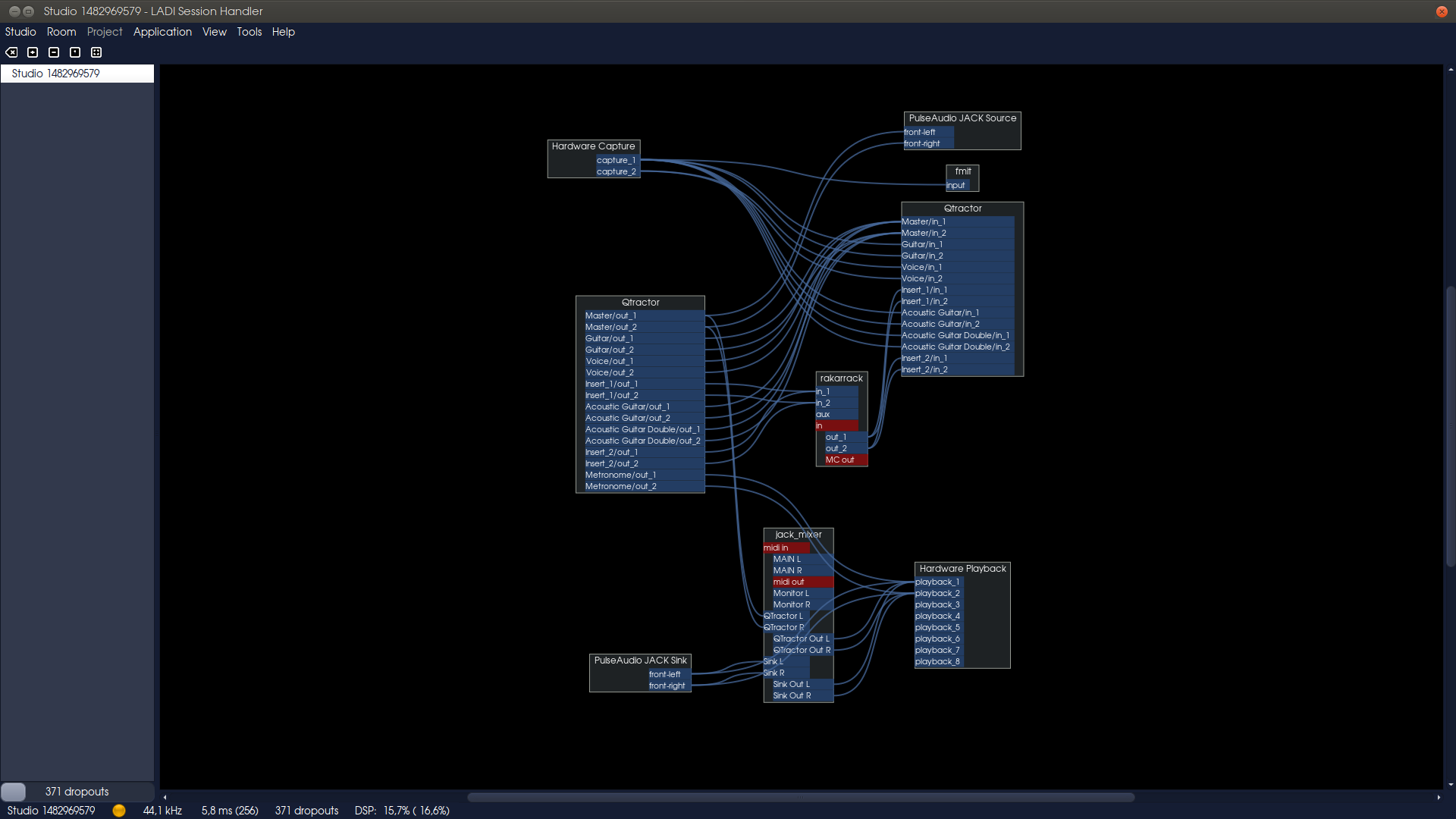Image resolution: width=1456 pixels, height=819 pixels.
Task: Open the Studio menu
Action: point(20,32)
